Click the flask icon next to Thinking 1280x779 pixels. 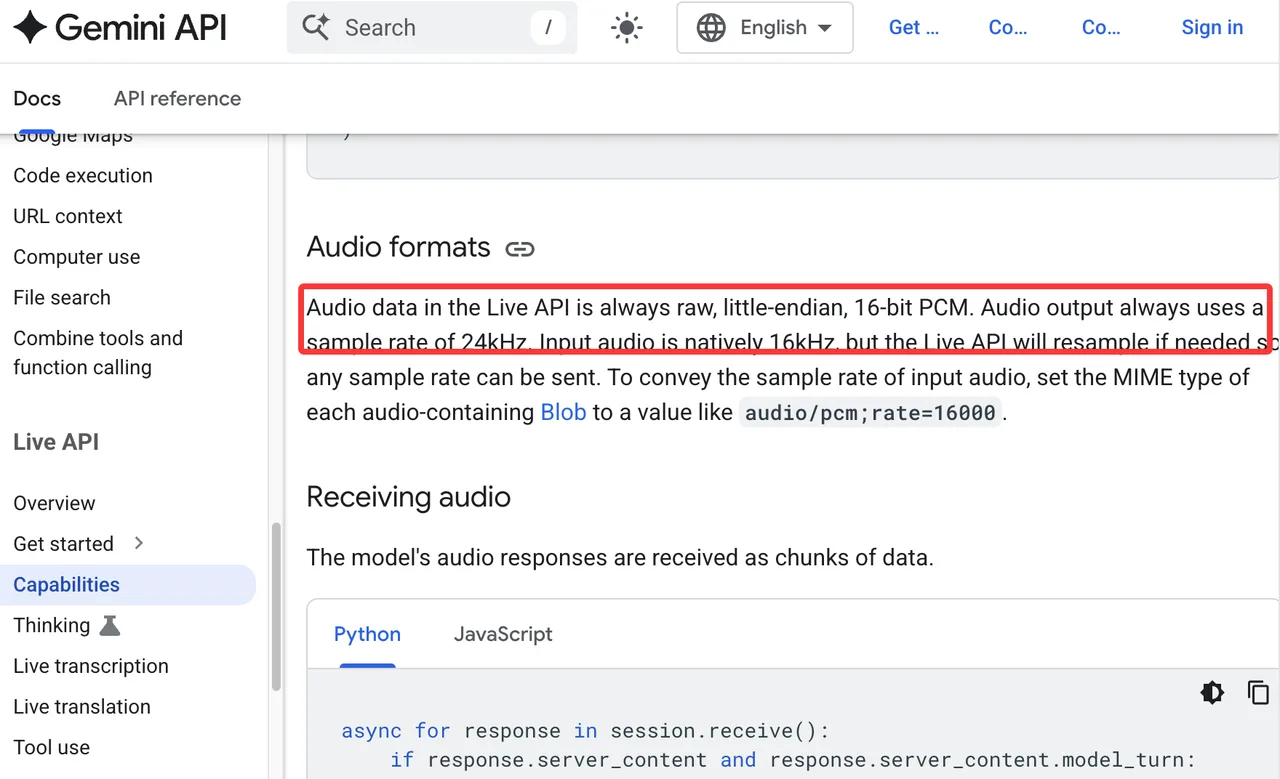(110, 626)
